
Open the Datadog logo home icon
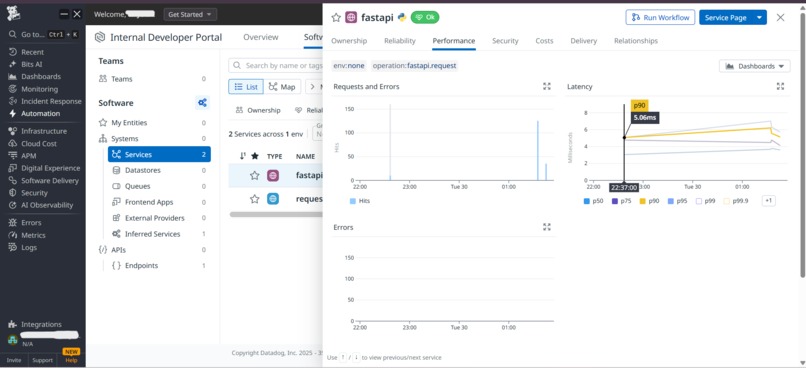pos(14,13)
